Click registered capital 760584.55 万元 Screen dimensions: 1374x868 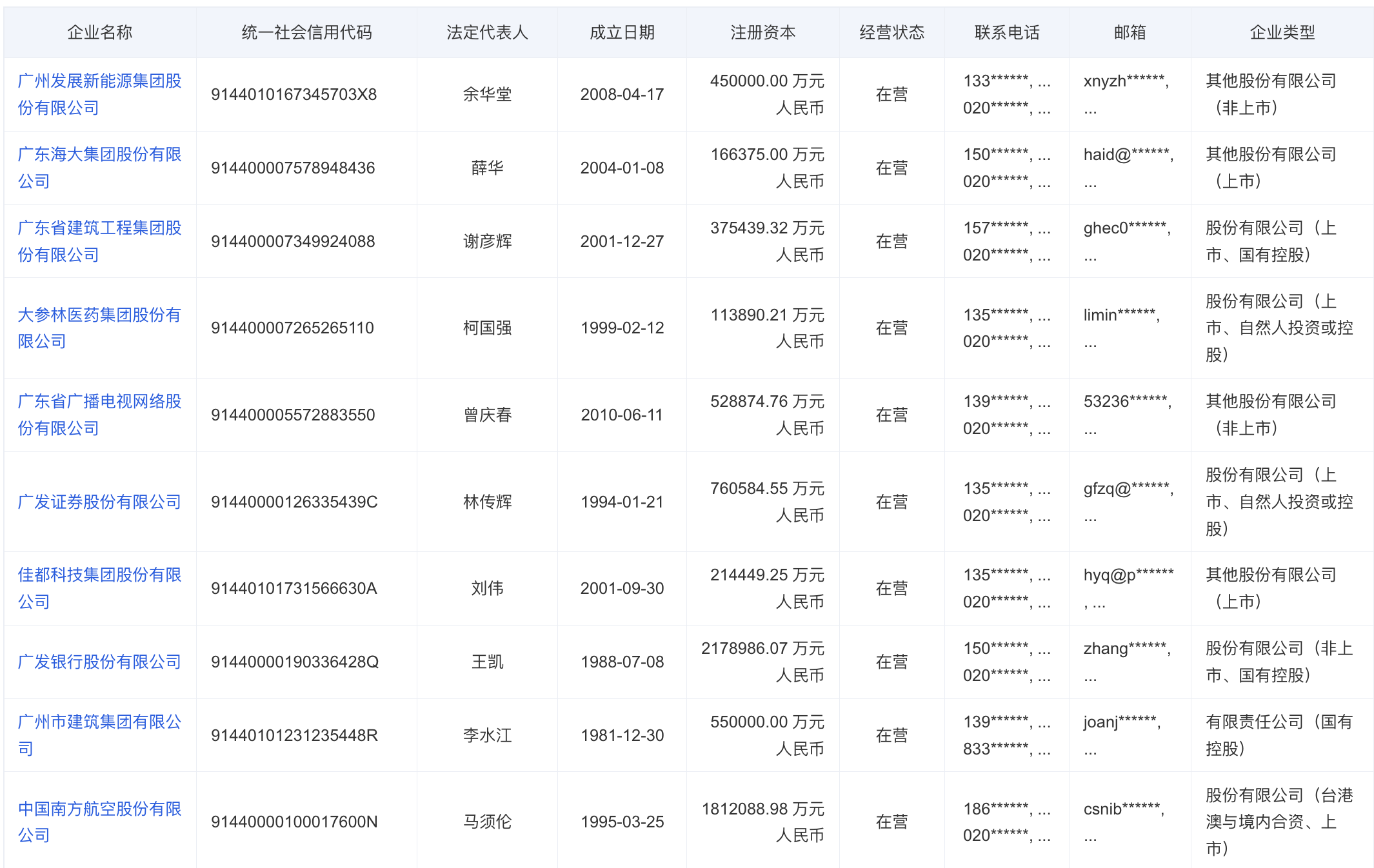coord(767,488)
